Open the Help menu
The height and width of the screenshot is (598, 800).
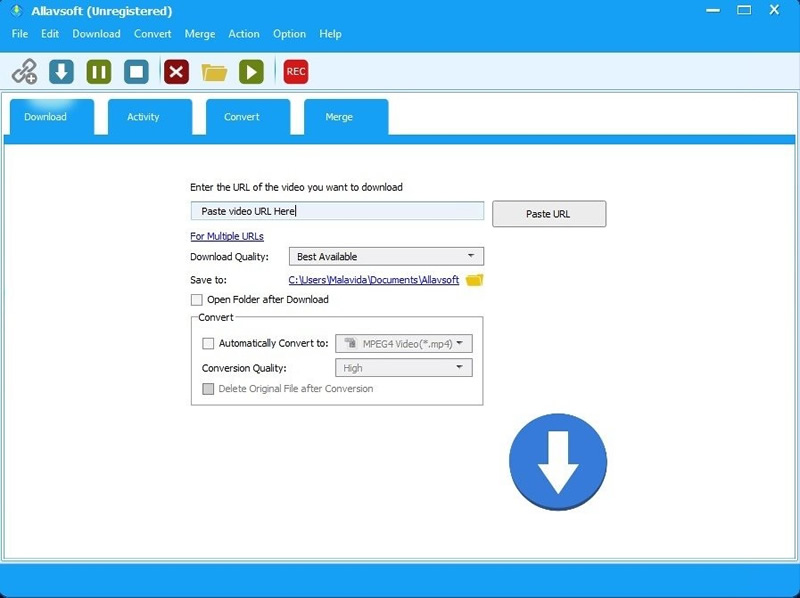pyautogui.click(x=331, y=34)
